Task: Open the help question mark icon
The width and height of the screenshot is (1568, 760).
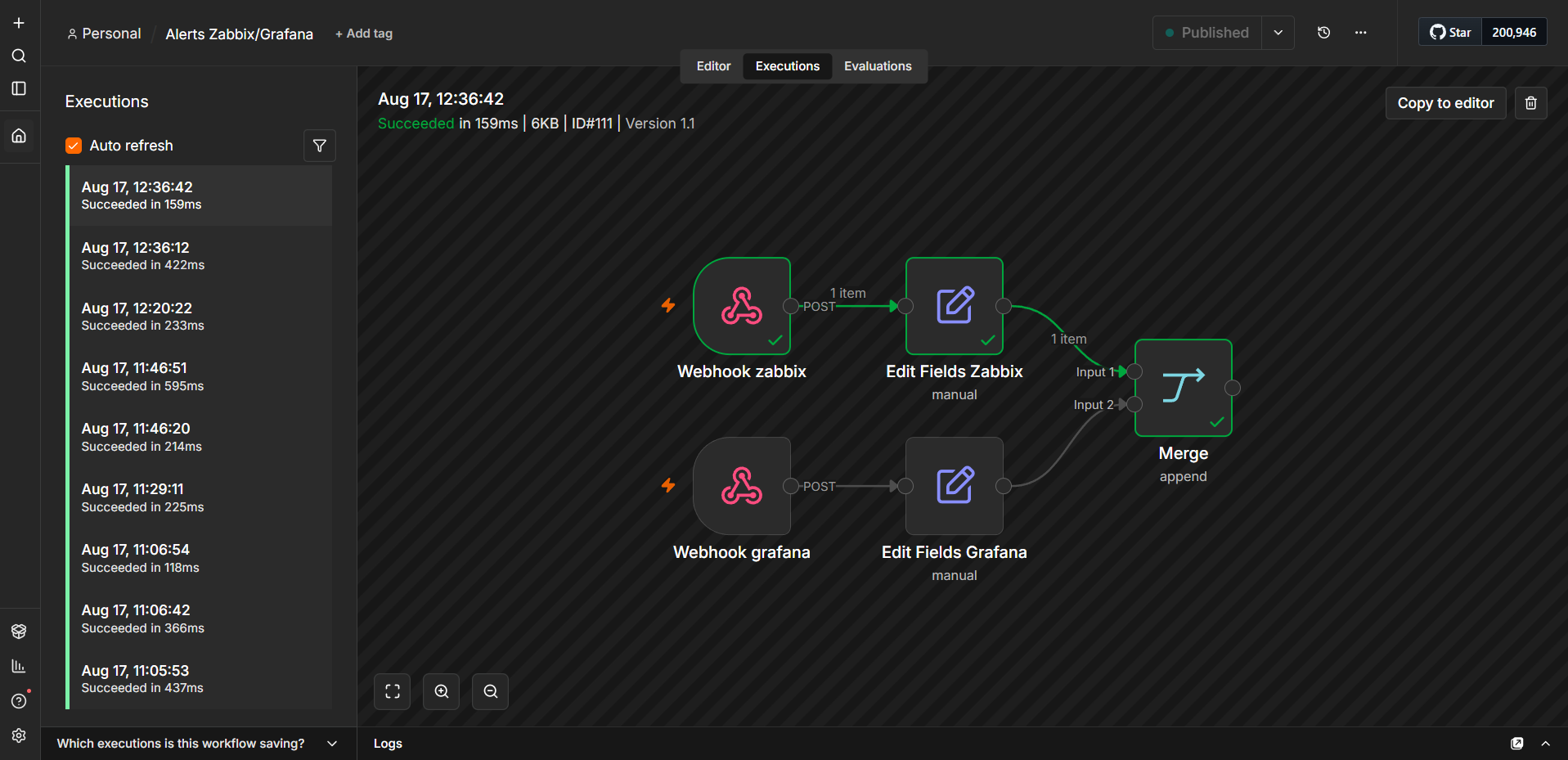Action: 19,701
